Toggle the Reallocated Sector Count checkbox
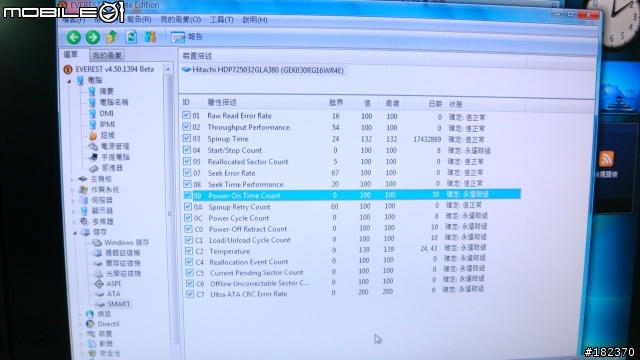The width and height of the screenshot is (640, 360). click(x=187, y=161)
